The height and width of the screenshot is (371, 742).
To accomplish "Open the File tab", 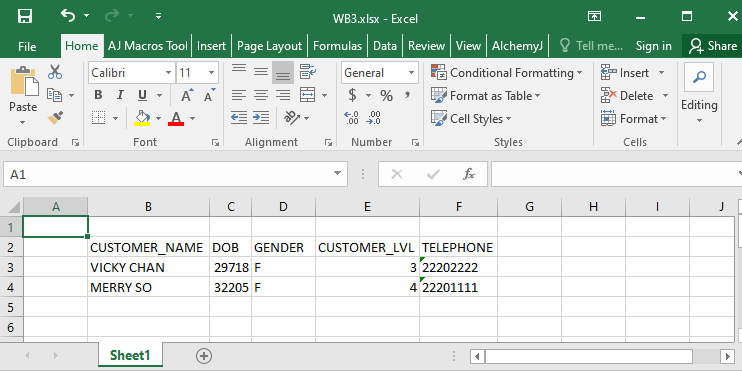I will [x=27, y=46].
